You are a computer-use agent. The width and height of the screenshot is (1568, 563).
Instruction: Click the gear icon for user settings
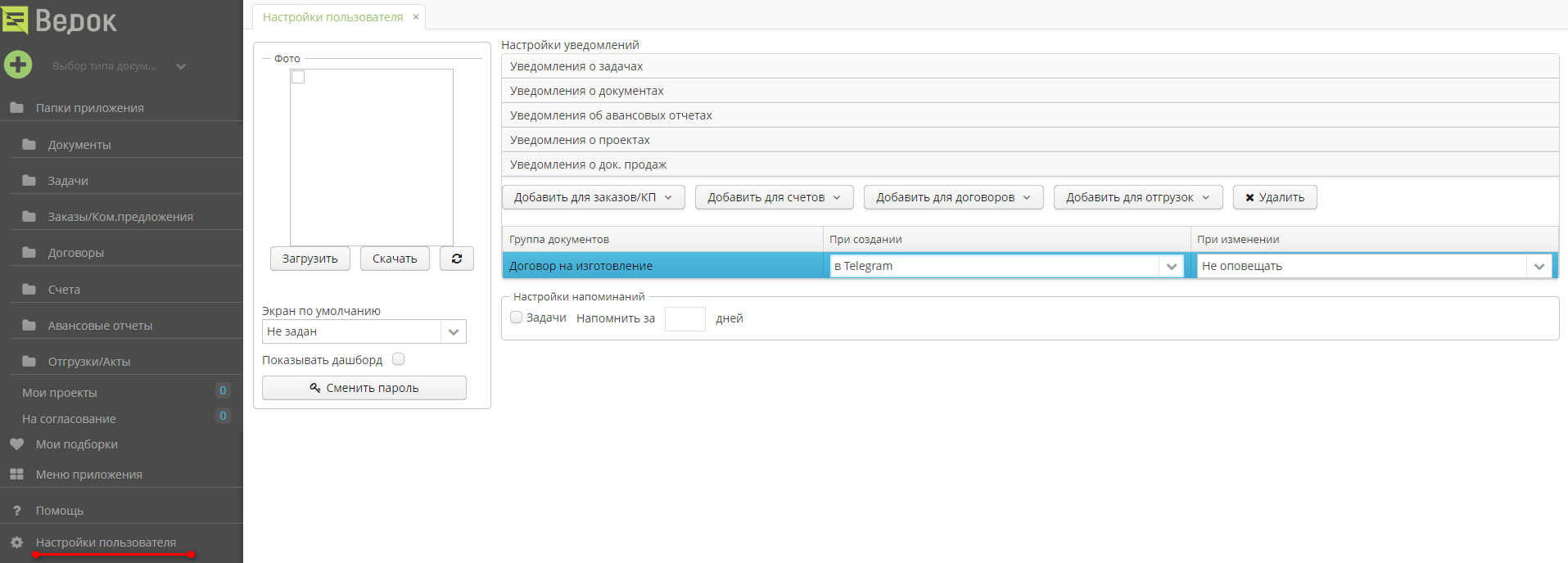16,543
